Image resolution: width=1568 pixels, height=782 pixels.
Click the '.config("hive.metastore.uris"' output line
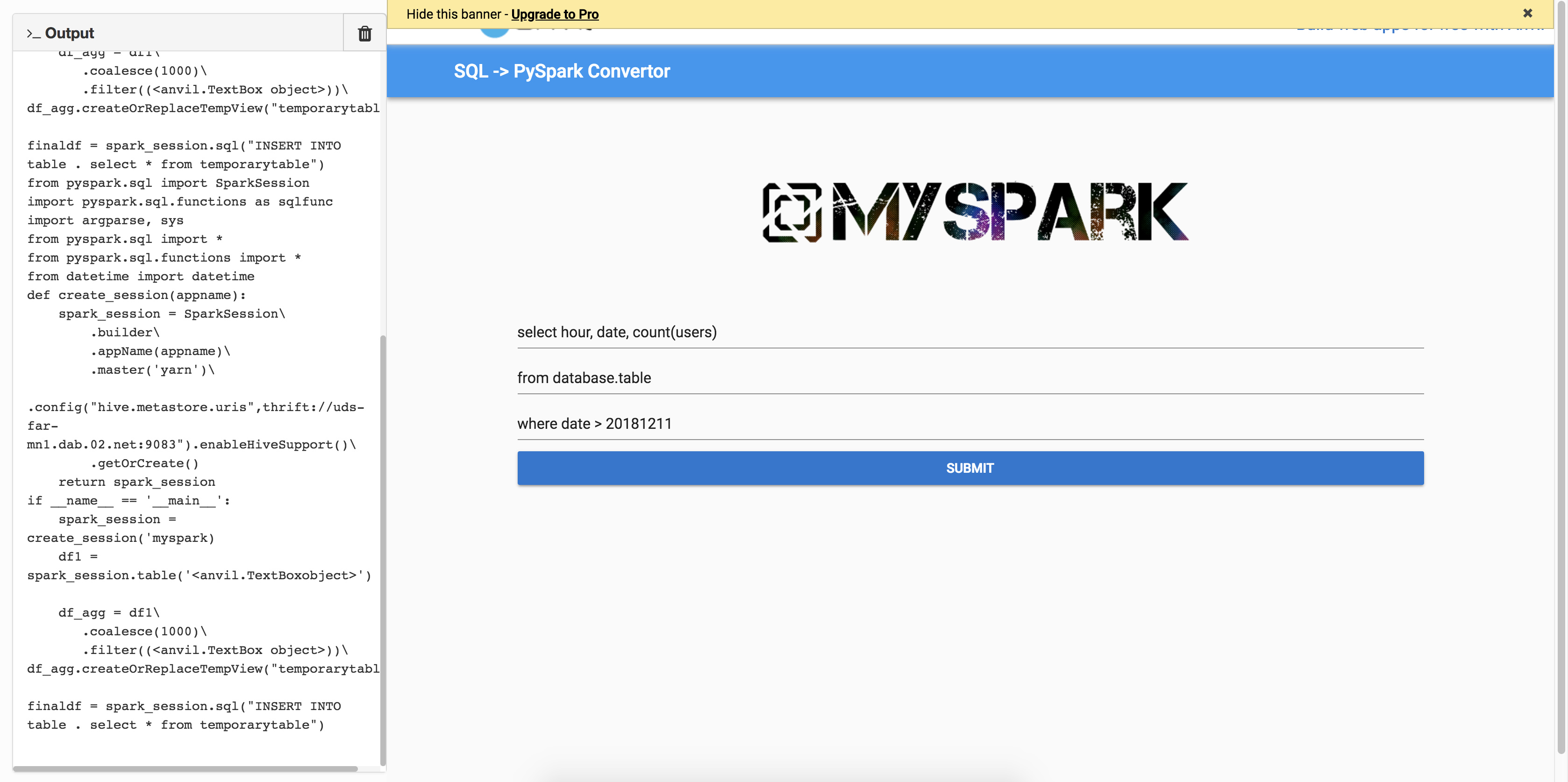(x=195, y=407)
